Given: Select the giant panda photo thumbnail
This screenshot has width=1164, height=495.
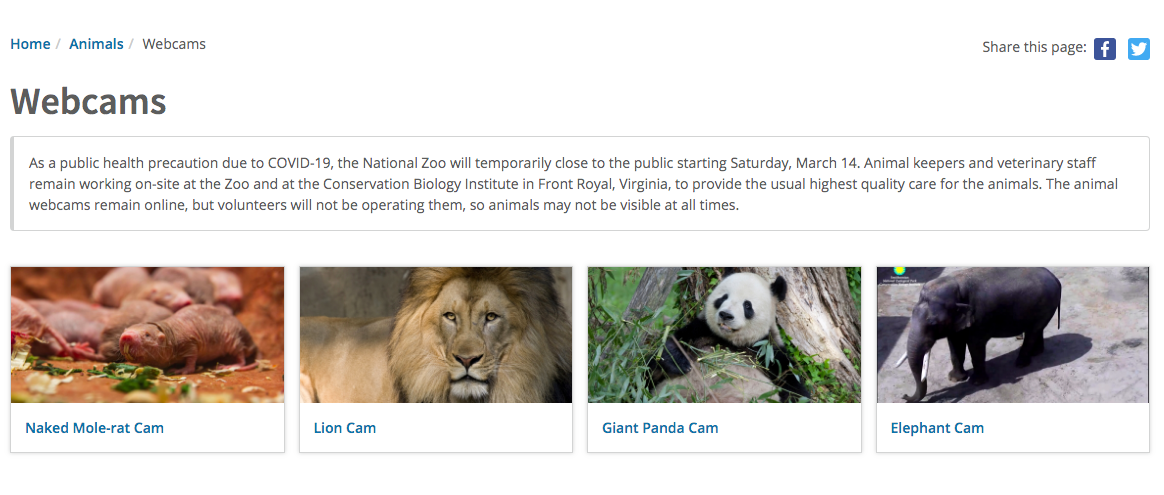Looking at the screenshot, I should pos(725,335).
